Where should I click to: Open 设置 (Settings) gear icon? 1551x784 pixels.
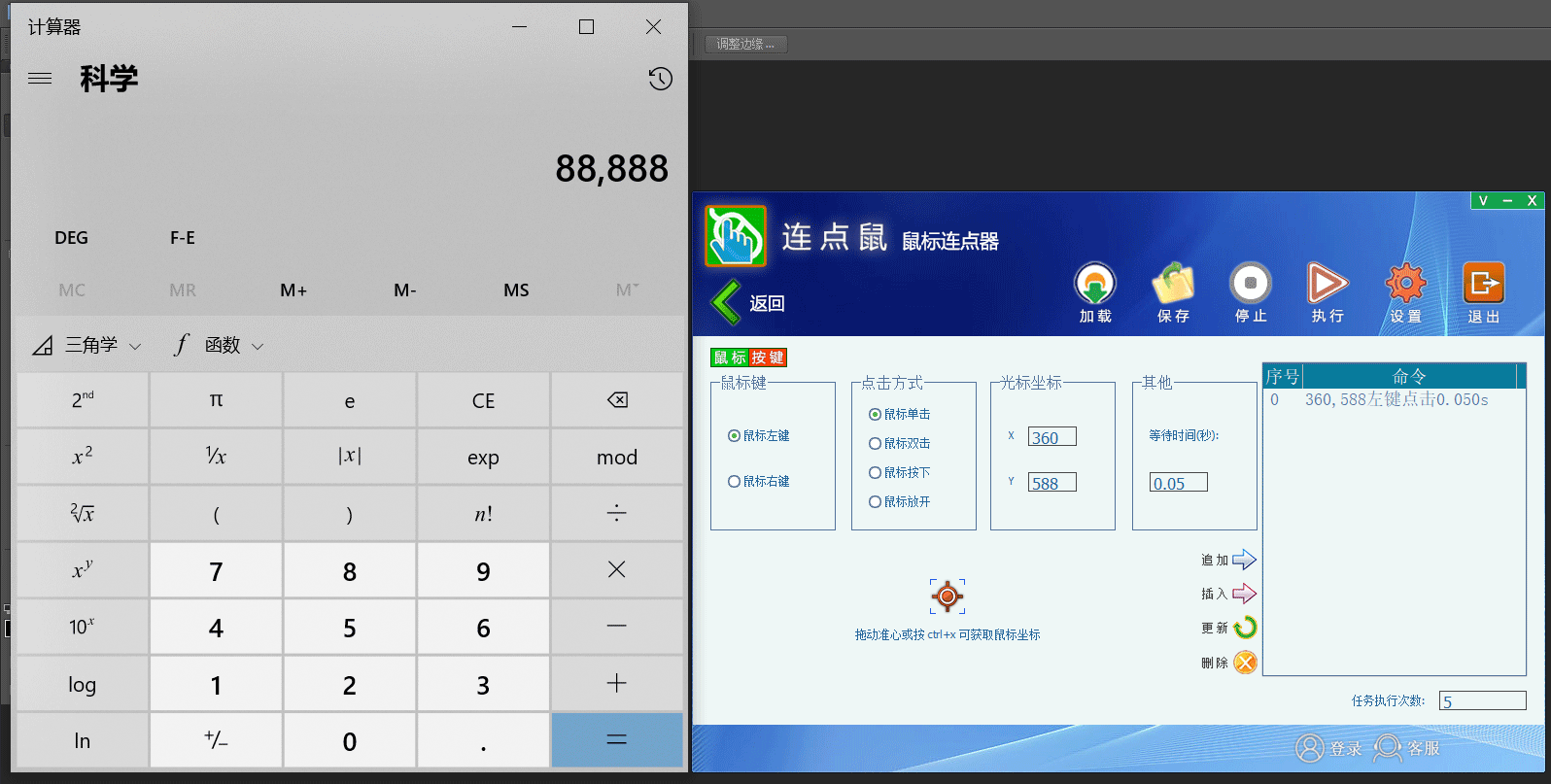[x=1405, y=284]
